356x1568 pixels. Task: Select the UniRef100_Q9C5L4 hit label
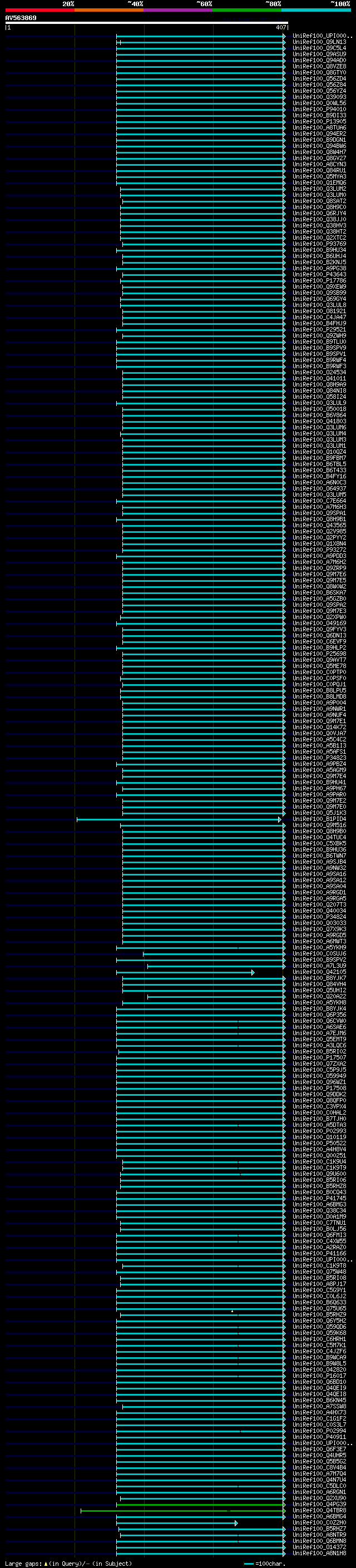319,48
